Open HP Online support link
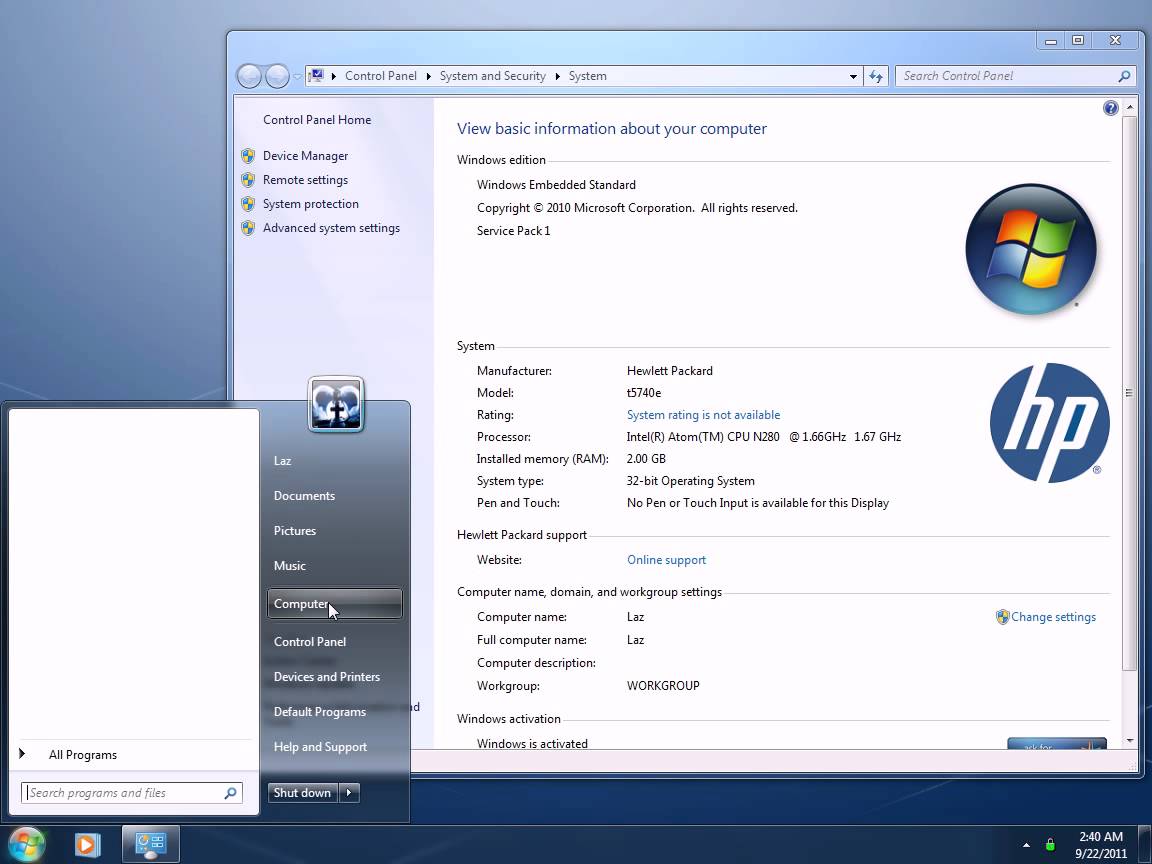The height and width of the screenshot is (864, 1152). coord(666,560)
